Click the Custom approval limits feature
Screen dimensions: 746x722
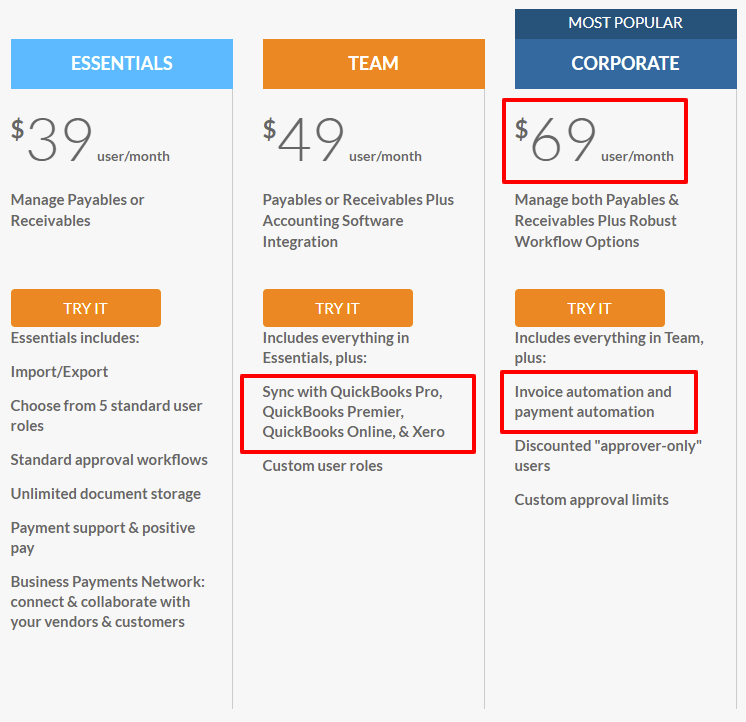[591, 500]
